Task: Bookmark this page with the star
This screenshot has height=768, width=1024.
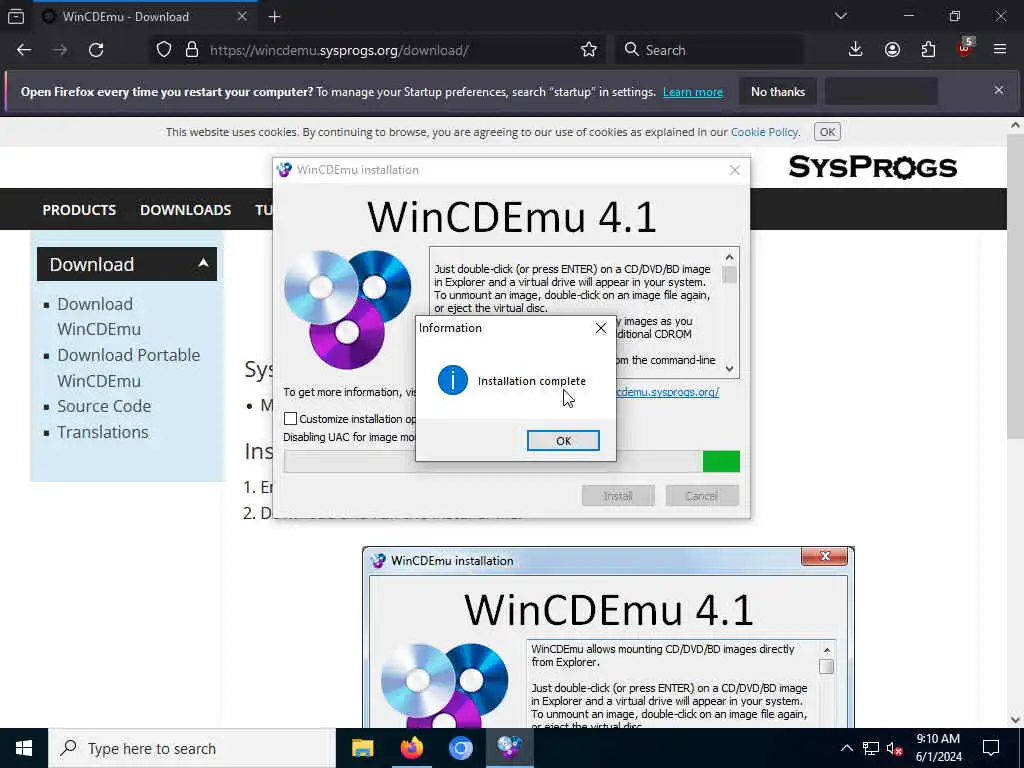Action: tap(589, 50)
